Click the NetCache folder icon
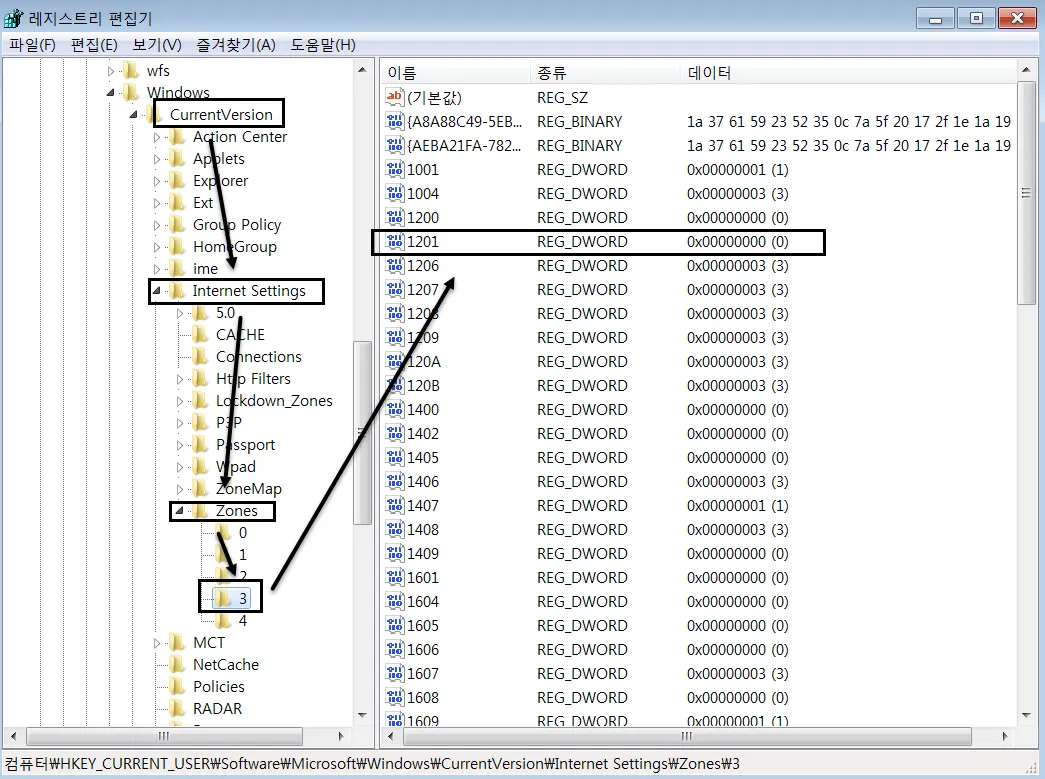The width and height of the screenshot is (1045, 779). [177, 664]
